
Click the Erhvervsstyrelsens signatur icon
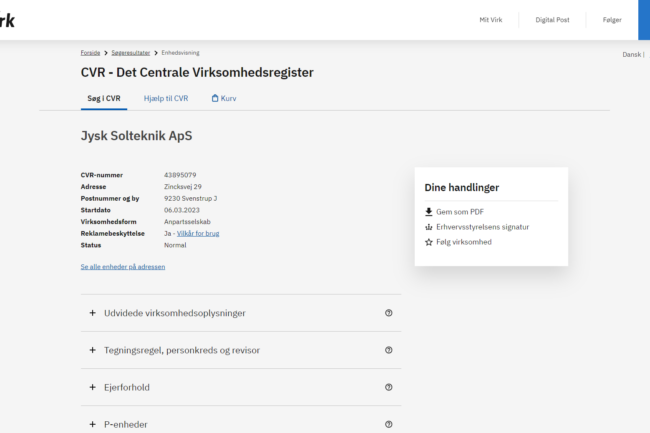coord(429,227)
